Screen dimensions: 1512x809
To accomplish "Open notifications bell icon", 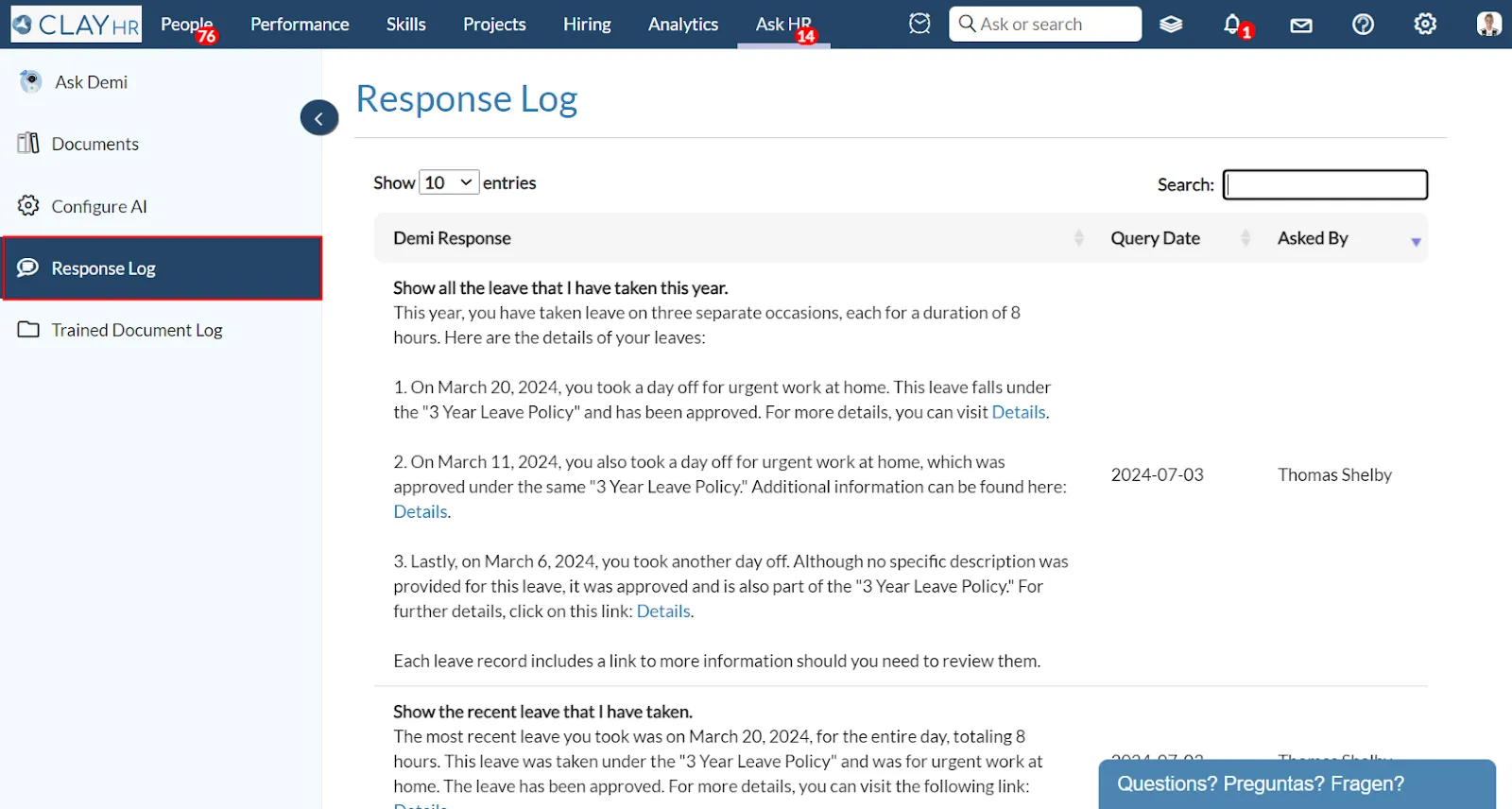I will [x=1232, y=24].
